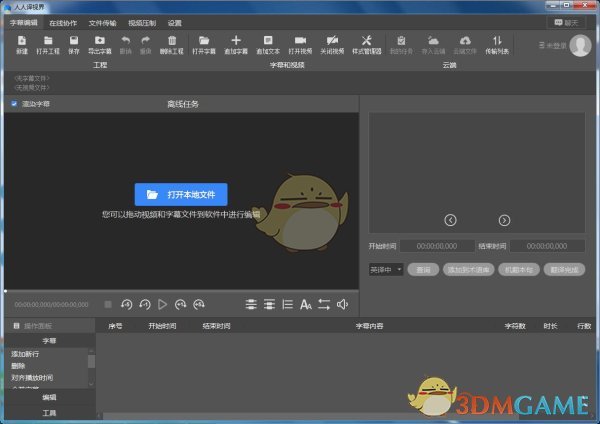Click the 添加到术语库 button

point(466,269)
